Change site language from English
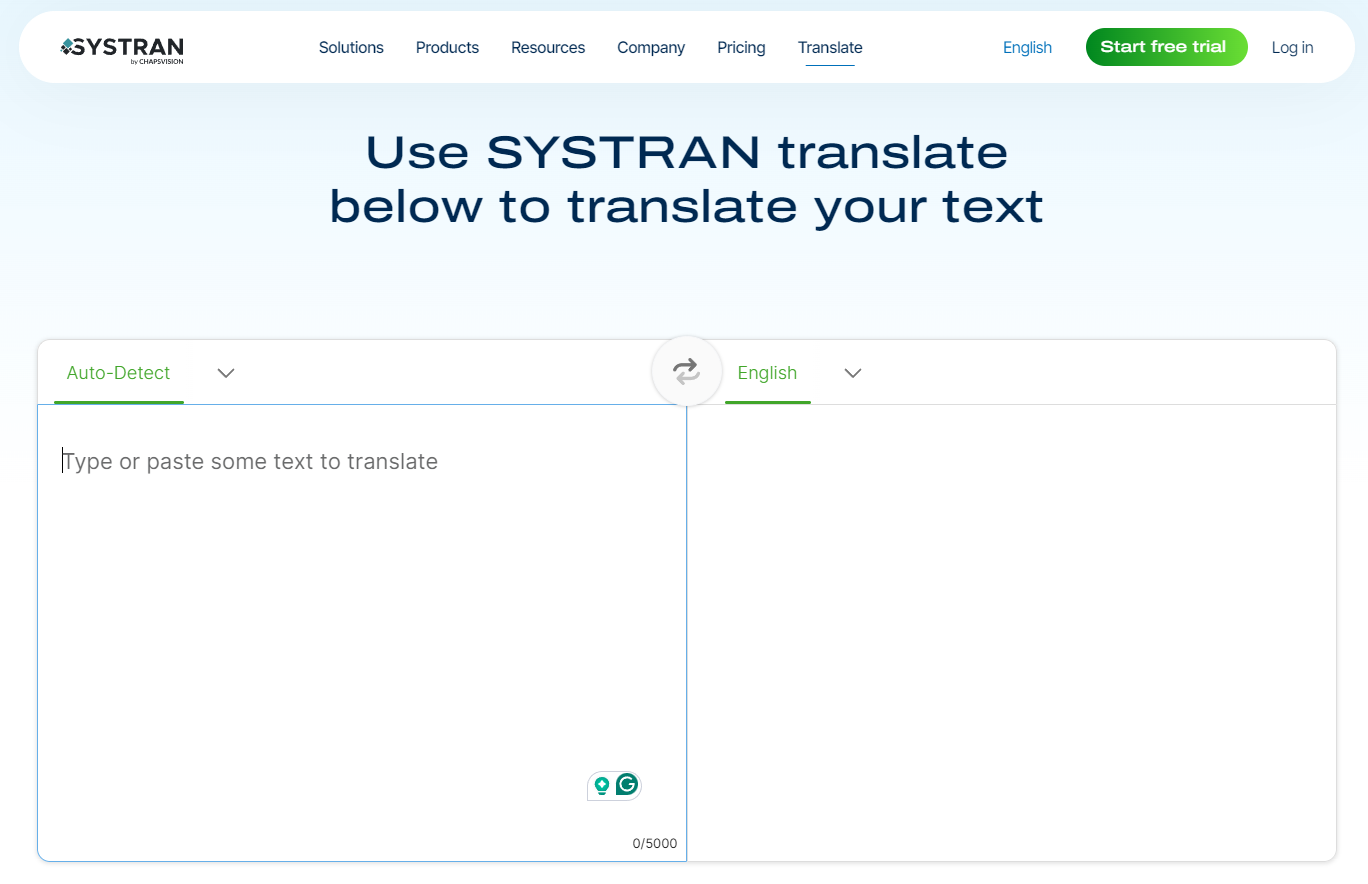1368x884 pixels. coord(1027,48)
